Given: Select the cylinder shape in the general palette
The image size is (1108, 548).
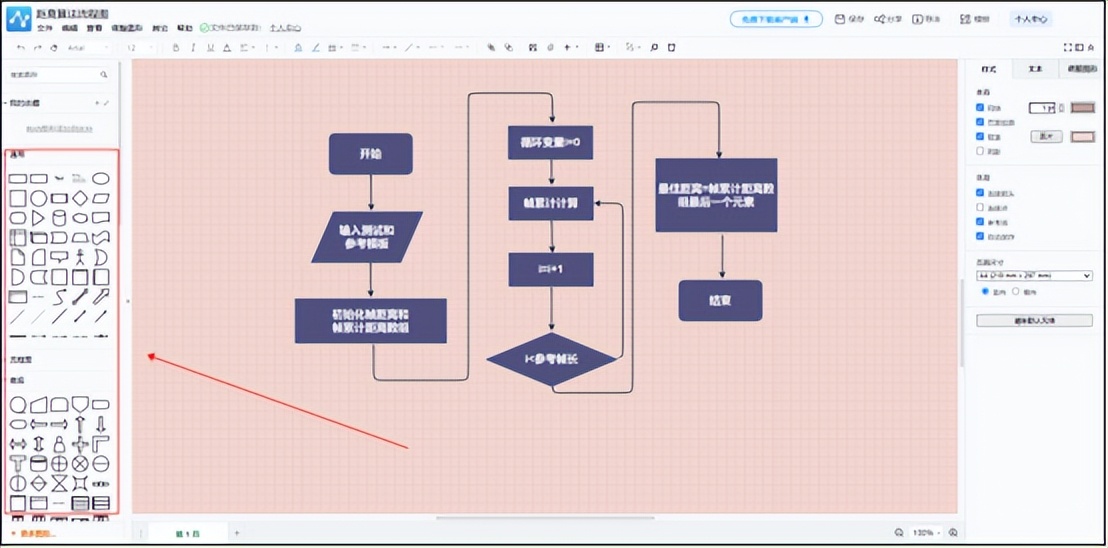Looking at the screenshot, I should point(59,218).
